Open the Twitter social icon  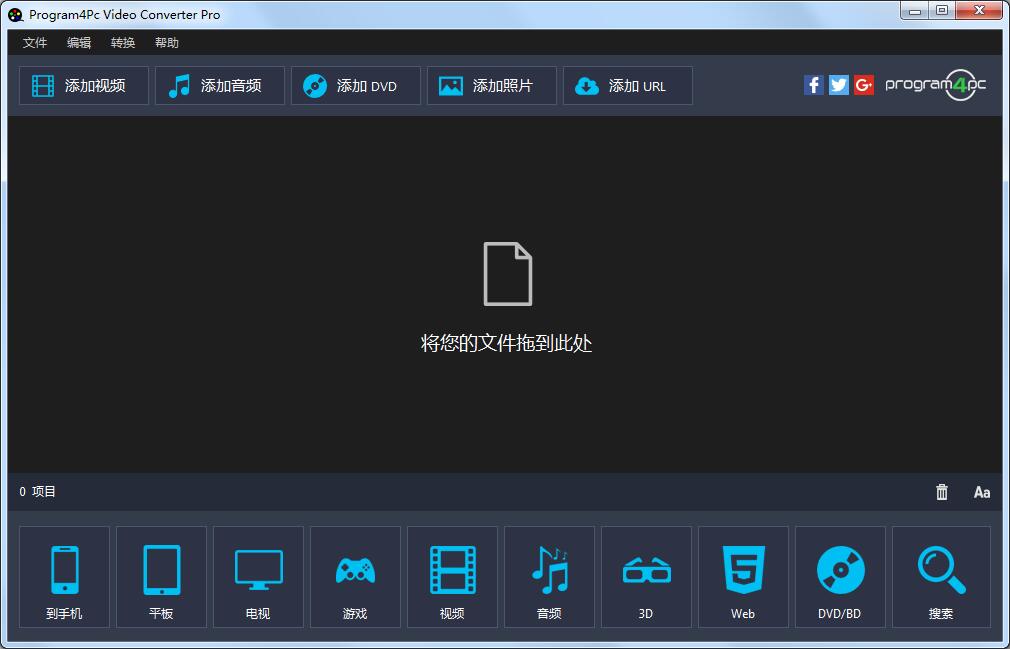[x=839, y=85]
